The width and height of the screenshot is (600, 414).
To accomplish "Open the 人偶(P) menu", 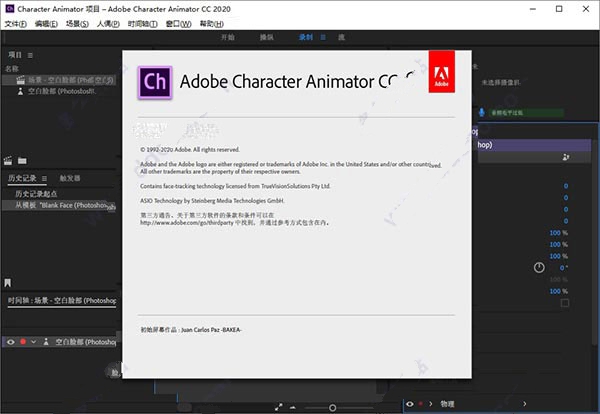I will pos(108,24).
